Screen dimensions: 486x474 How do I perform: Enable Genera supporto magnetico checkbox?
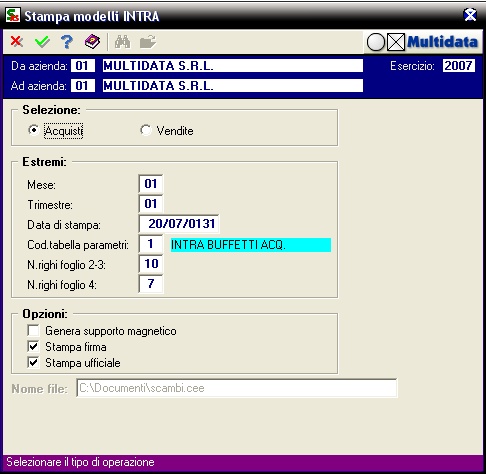[x=33, y=330]
